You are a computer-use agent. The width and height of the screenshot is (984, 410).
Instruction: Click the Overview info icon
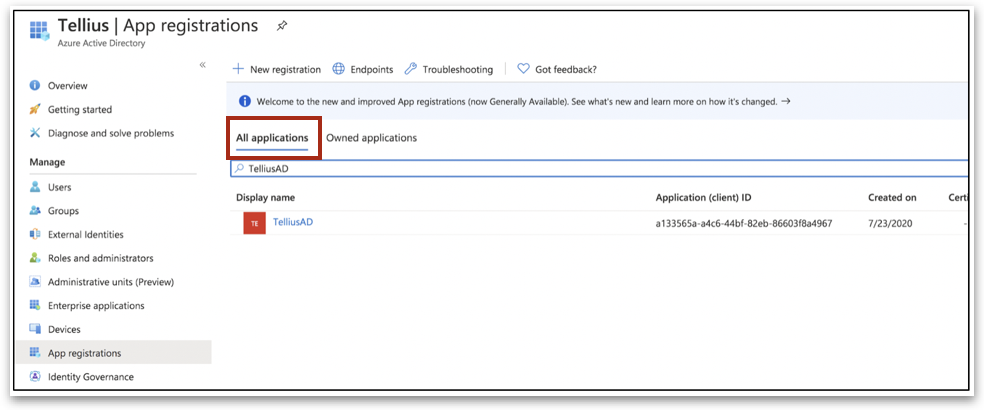tap(35, 85)
